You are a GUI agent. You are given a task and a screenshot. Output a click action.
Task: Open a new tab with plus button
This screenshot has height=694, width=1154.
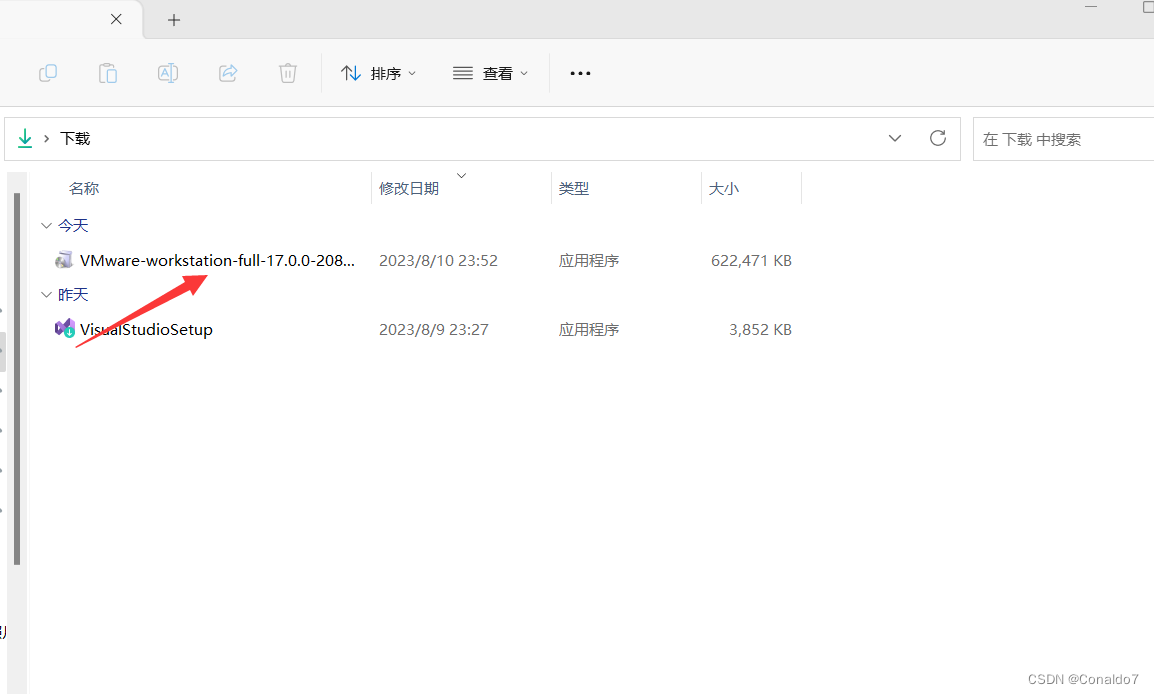pos(174,20)
